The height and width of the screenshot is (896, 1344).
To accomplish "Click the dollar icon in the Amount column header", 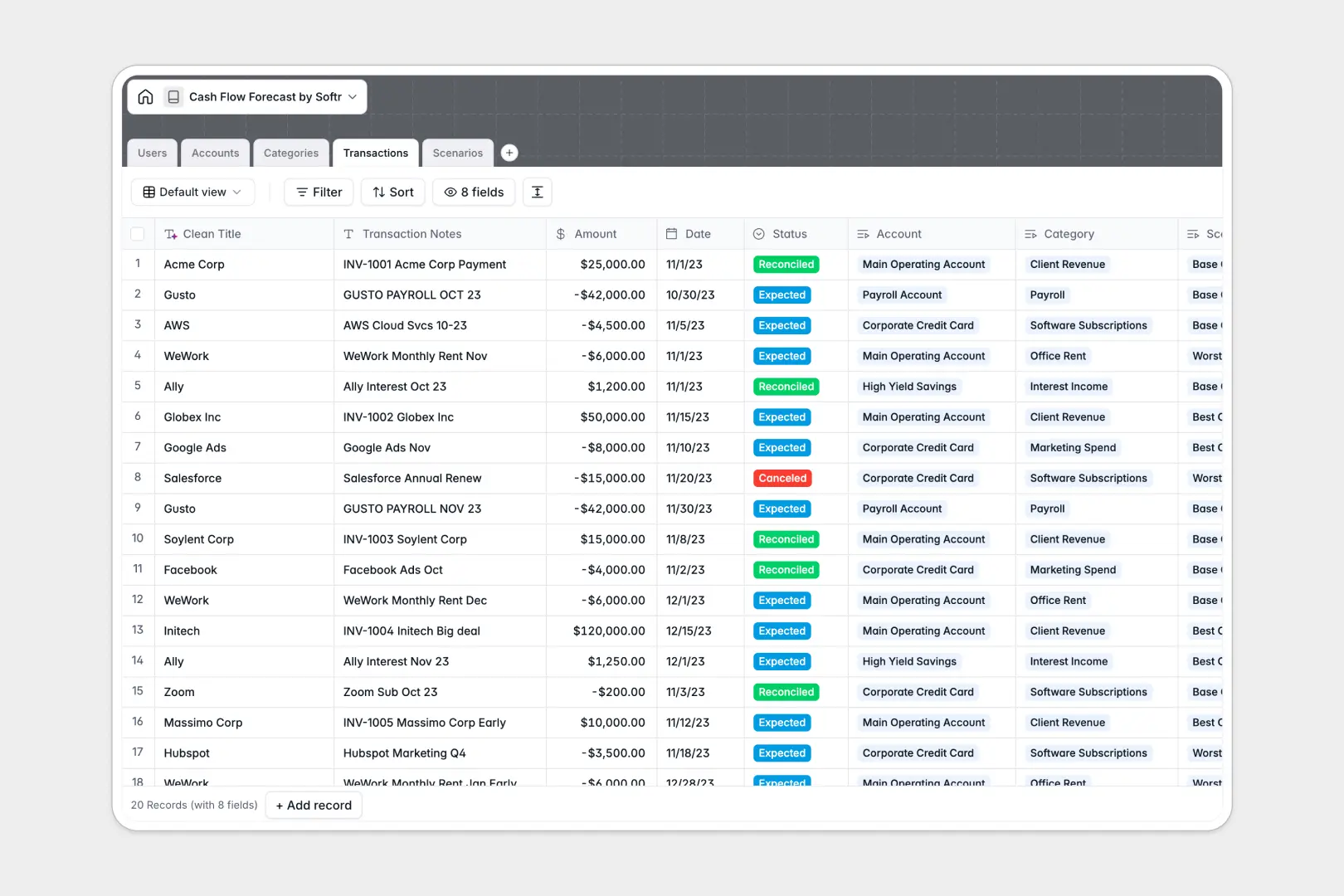I will pos(560,233).
